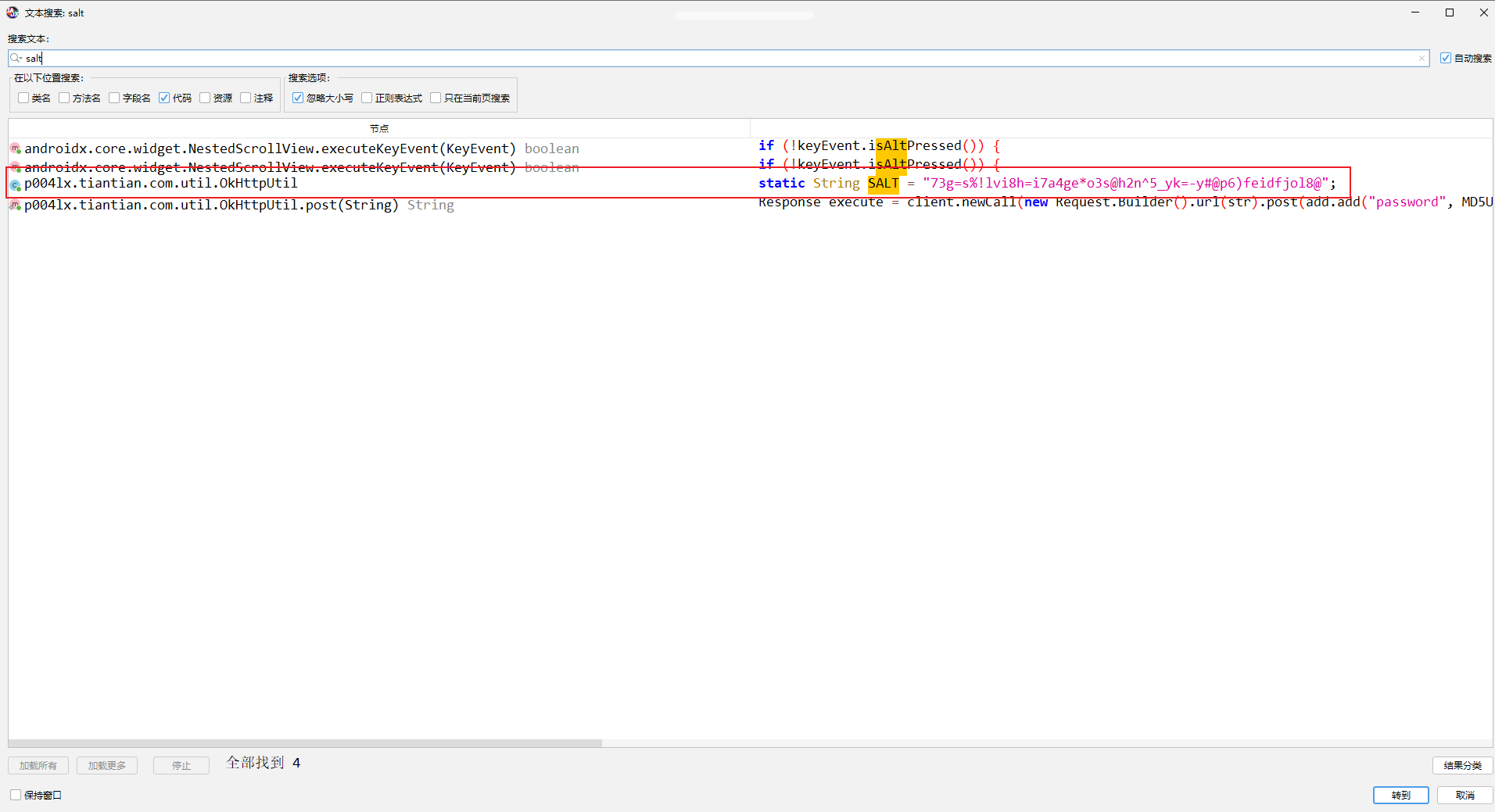Click the magnifier icon in search field
The image size is (1495, 812).
point(16,58)
